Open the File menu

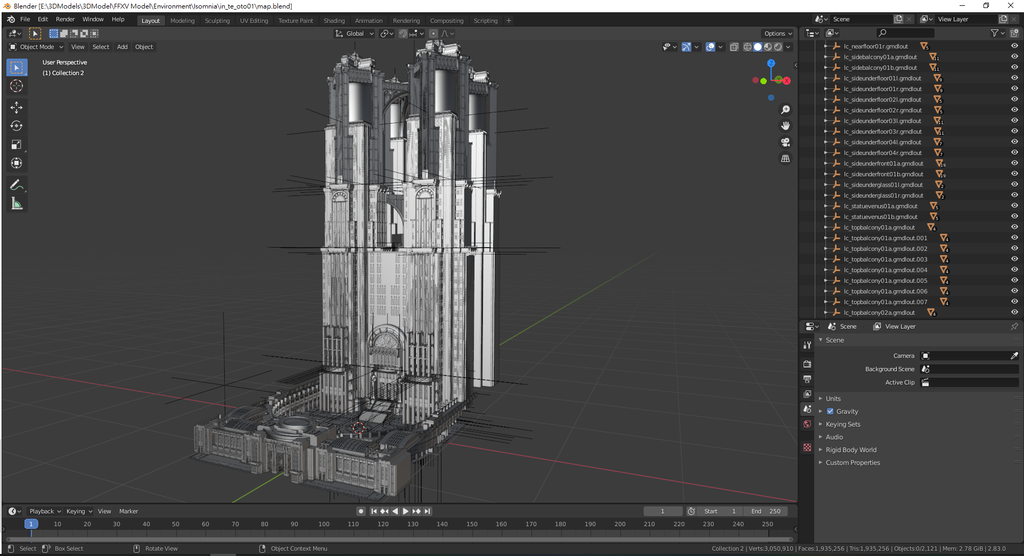coord(25,20)
